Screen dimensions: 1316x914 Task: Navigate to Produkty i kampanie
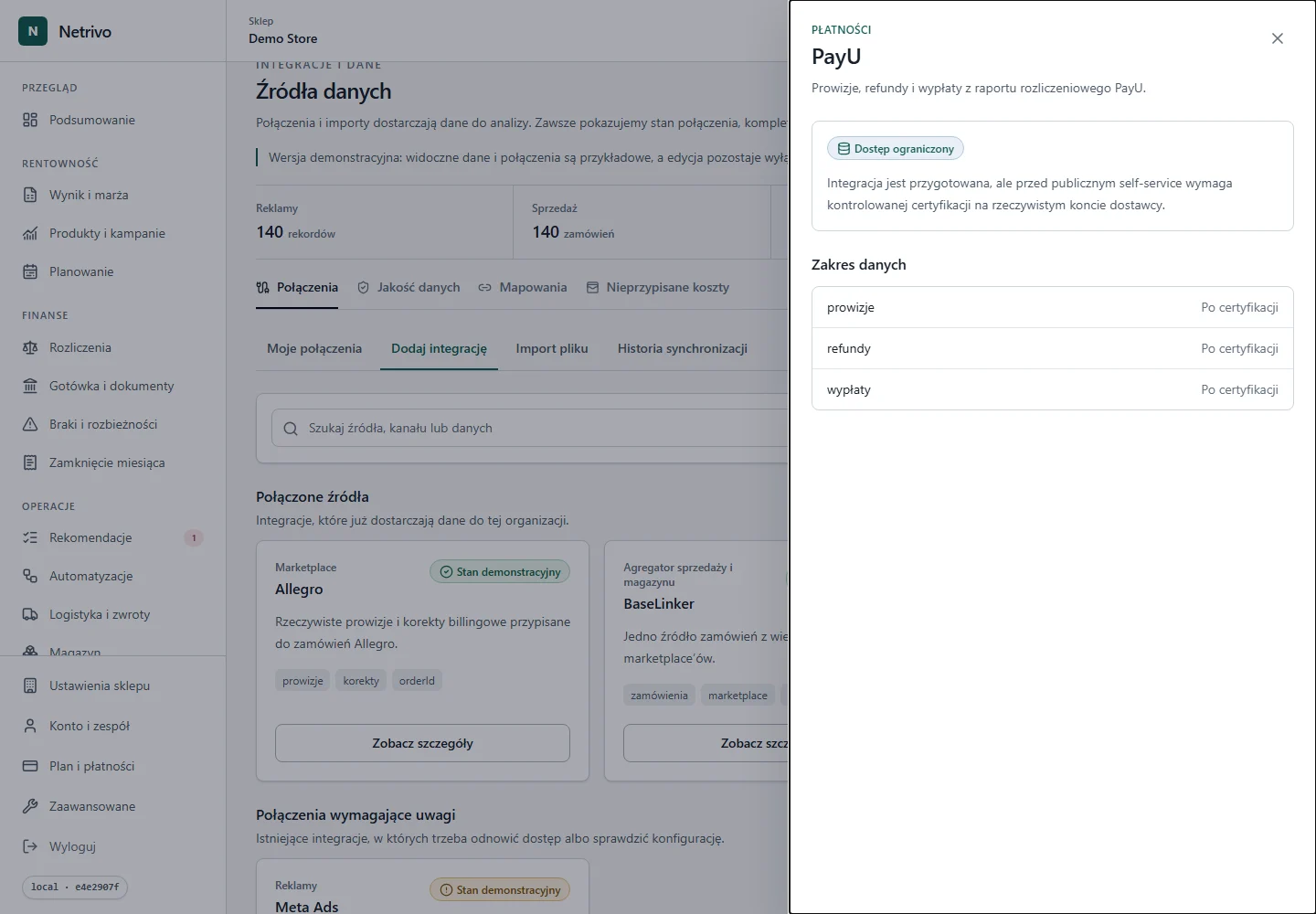click(112, 233)
